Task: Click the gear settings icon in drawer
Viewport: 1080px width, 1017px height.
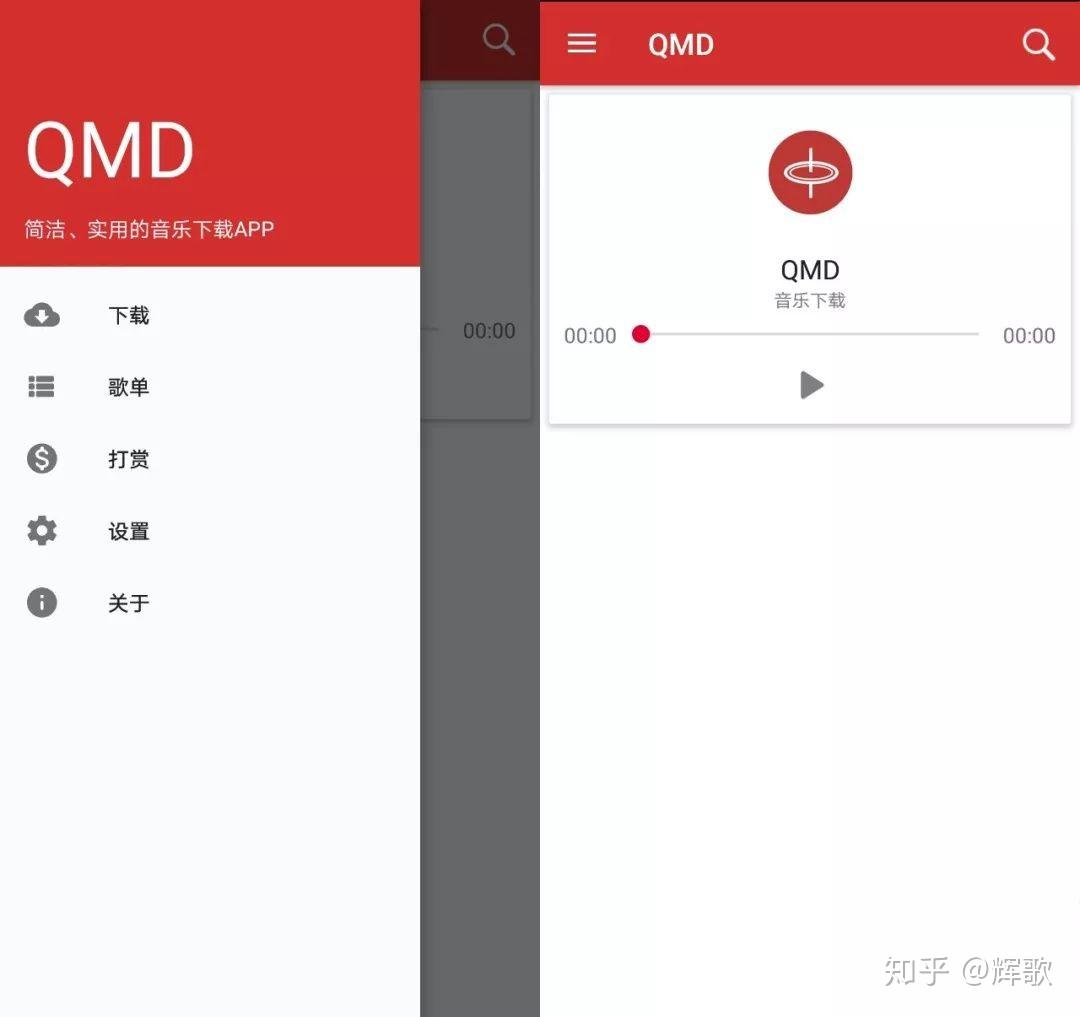Action: [x=42, y=531]
